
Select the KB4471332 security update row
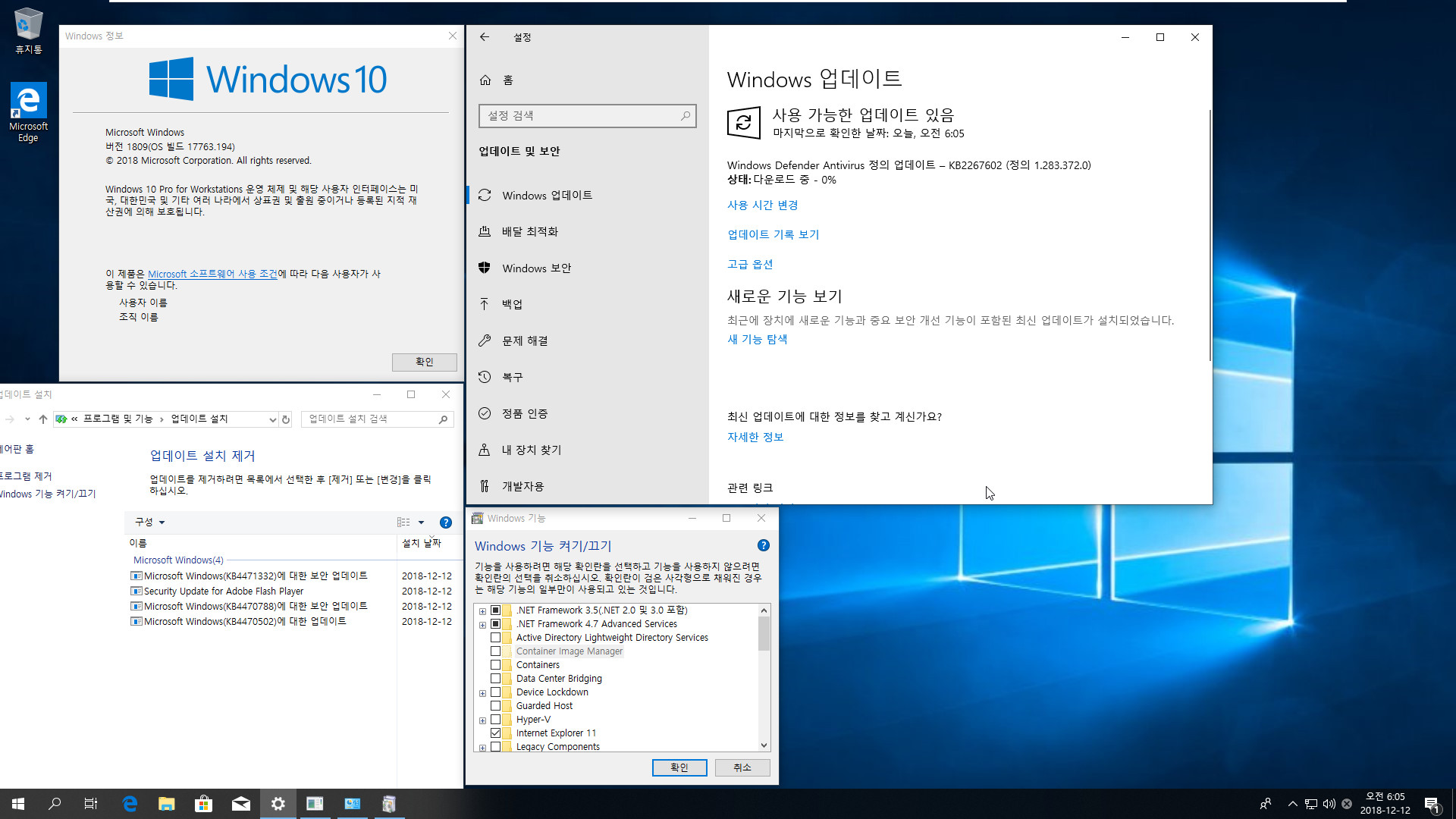[x=291, y=576]
